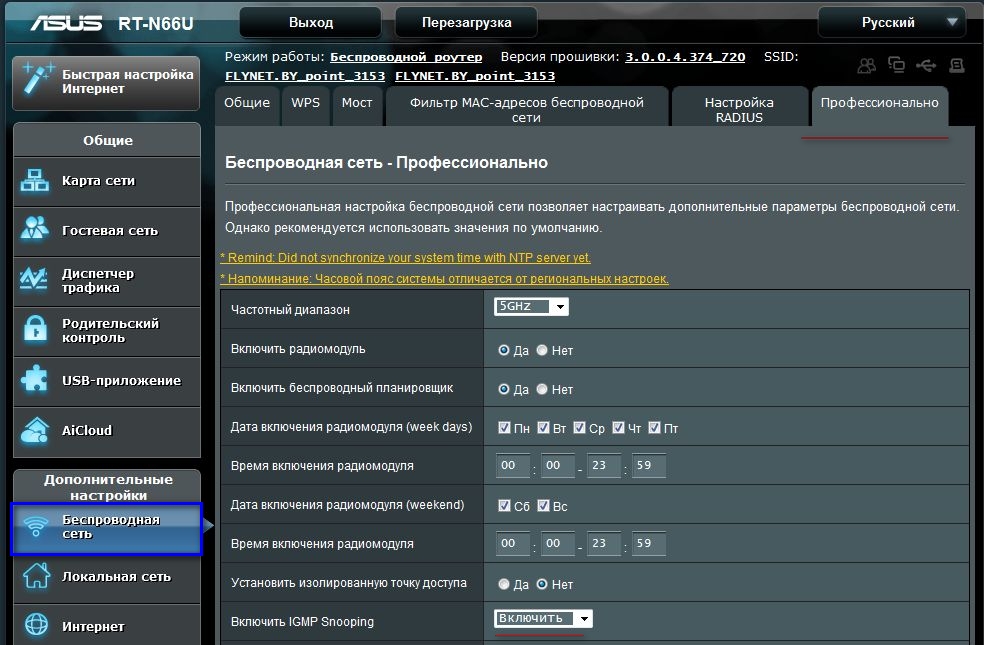Open the Родительский контроль padlock icon

35,329
